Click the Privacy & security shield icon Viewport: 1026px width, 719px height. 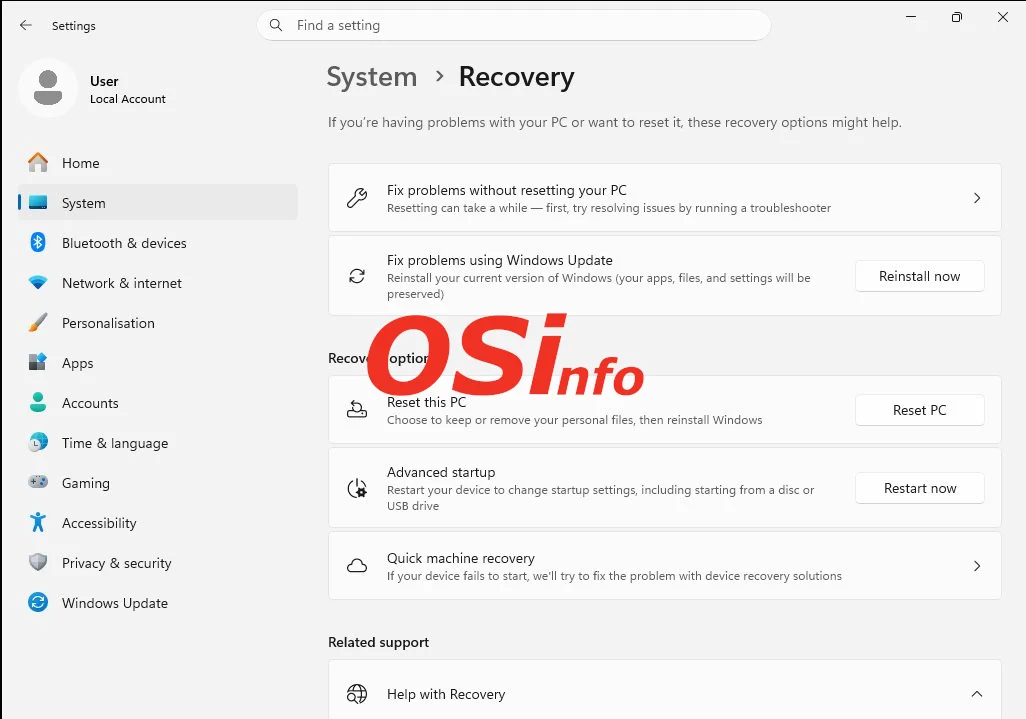coord(38,563)
